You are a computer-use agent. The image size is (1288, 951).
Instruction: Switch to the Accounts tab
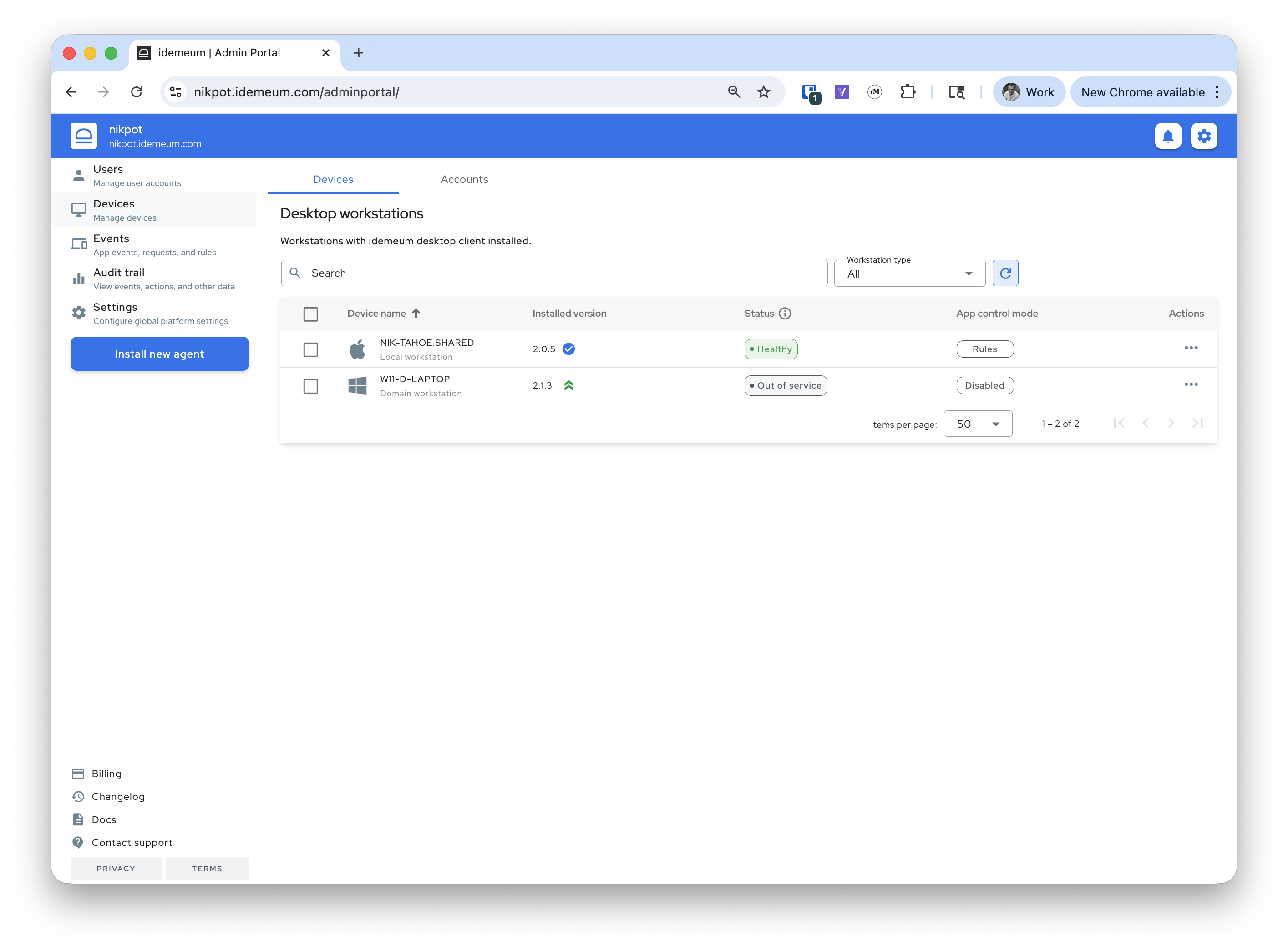point(464,180)
